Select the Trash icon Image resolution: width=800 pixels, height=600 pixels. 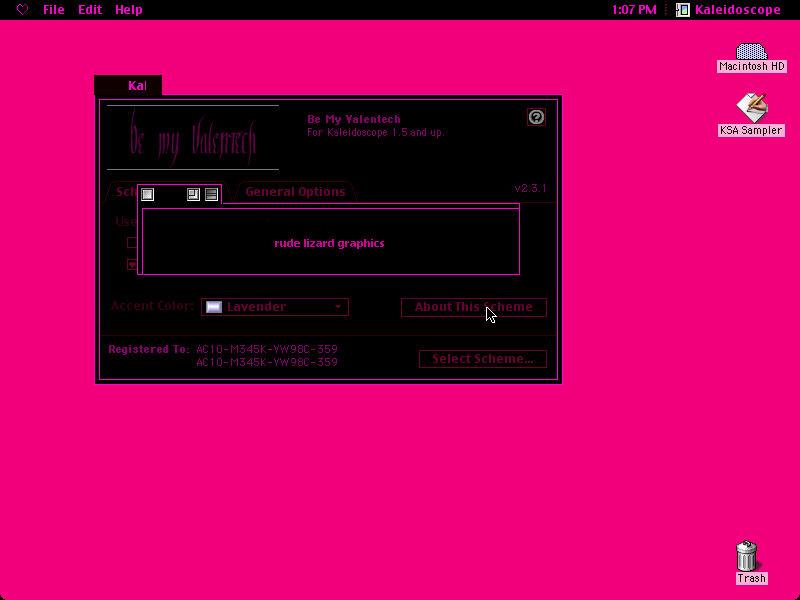tap(748, 562)
